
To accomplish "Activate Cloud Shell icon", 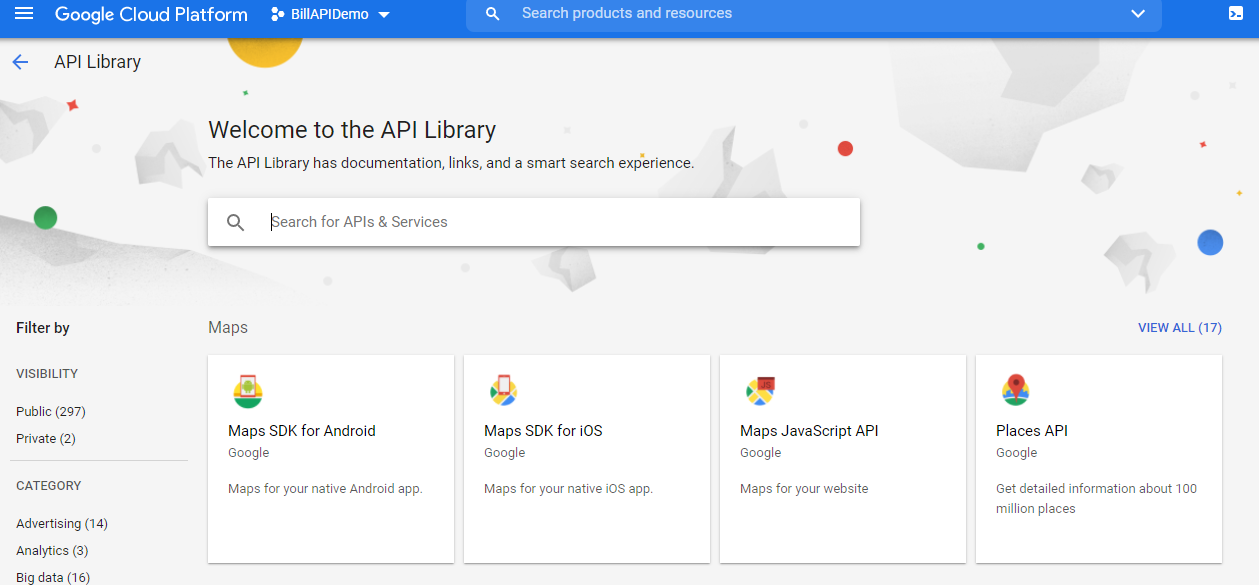I will click(x=1236, y=14).
